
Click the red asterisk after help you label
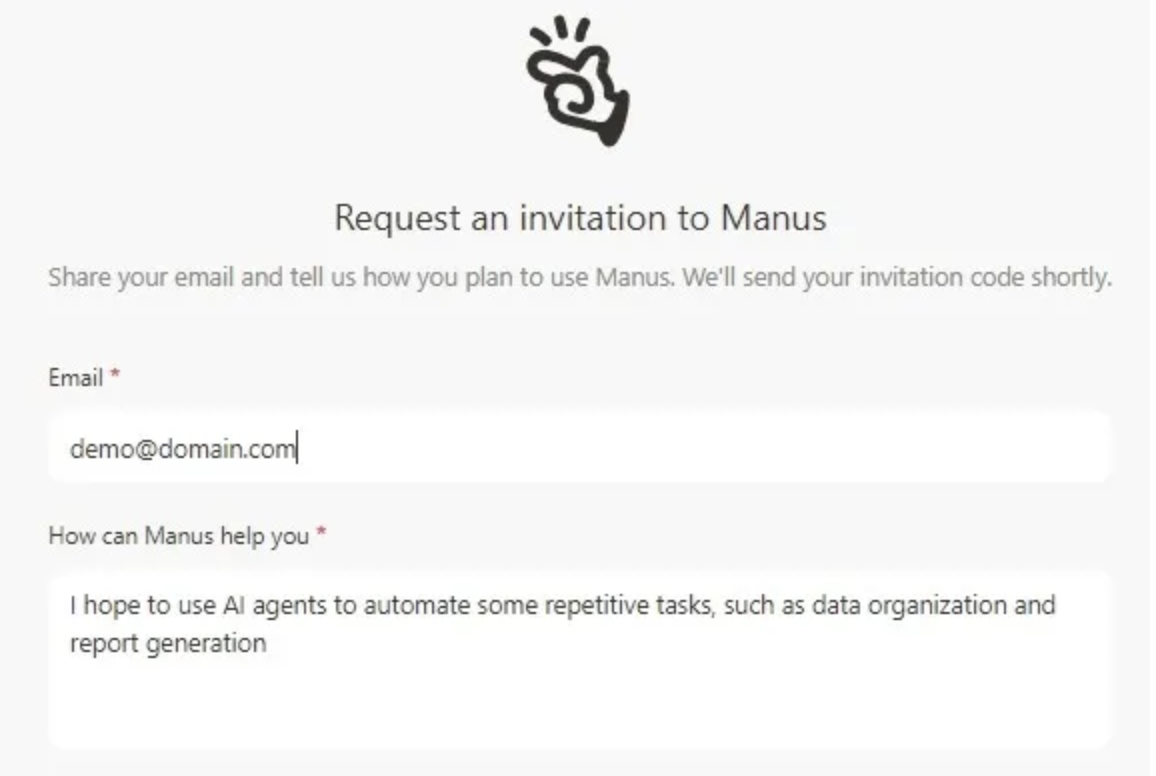(x=321, y=531)
